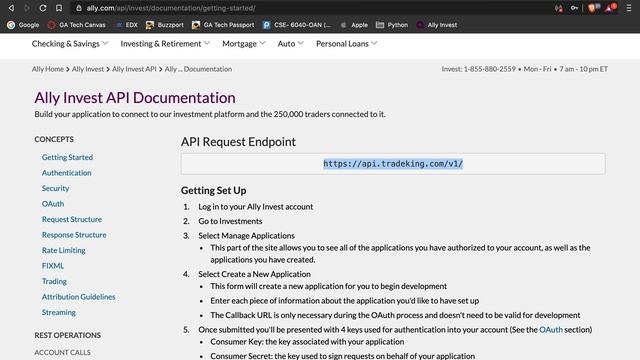This screenshot has width=640, height=360.
Task: Open OAuth in Concepts sidebar
Action: pos(53,204)
